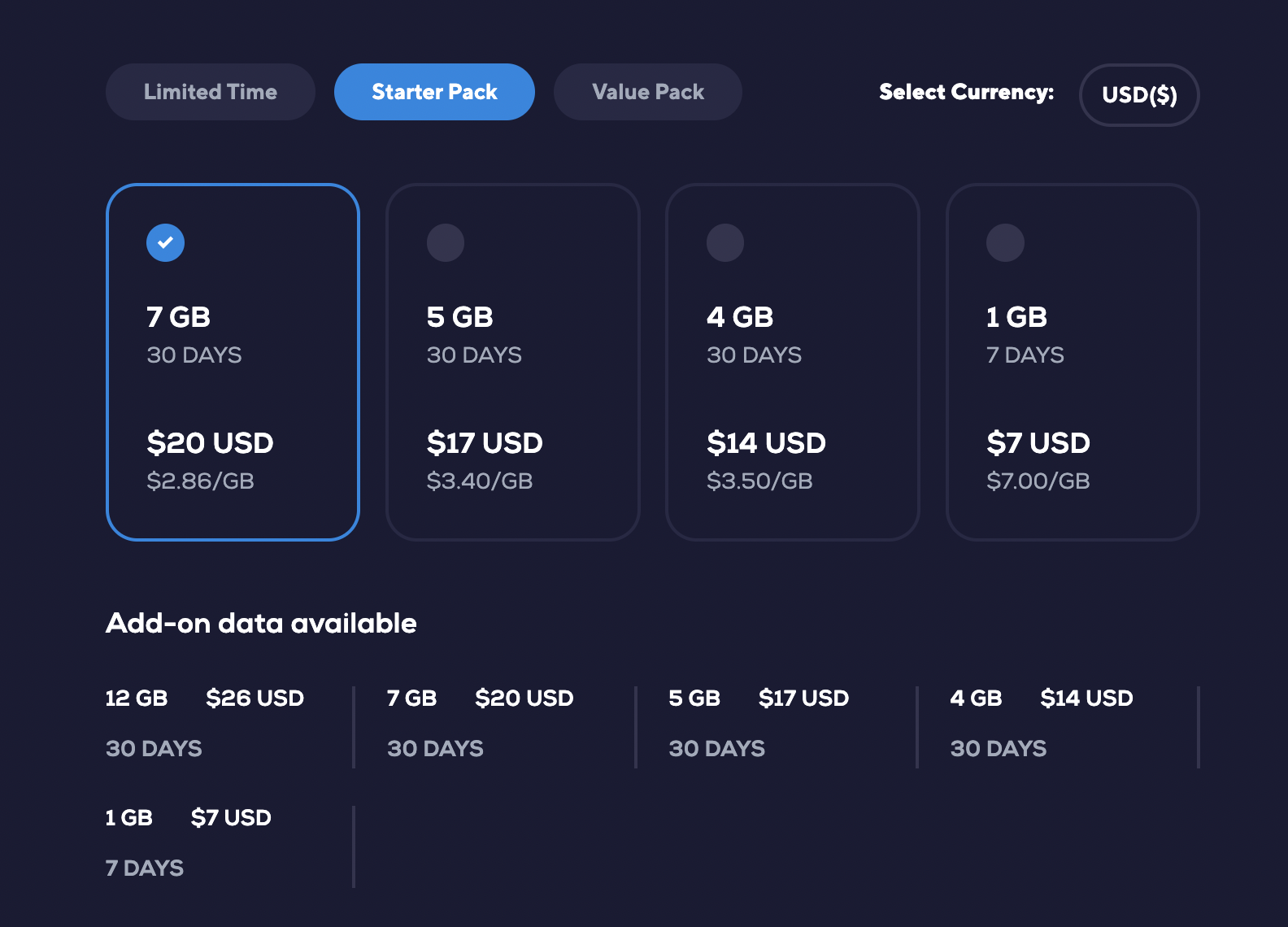Select the Starter Pack tab

pos(434,92)
